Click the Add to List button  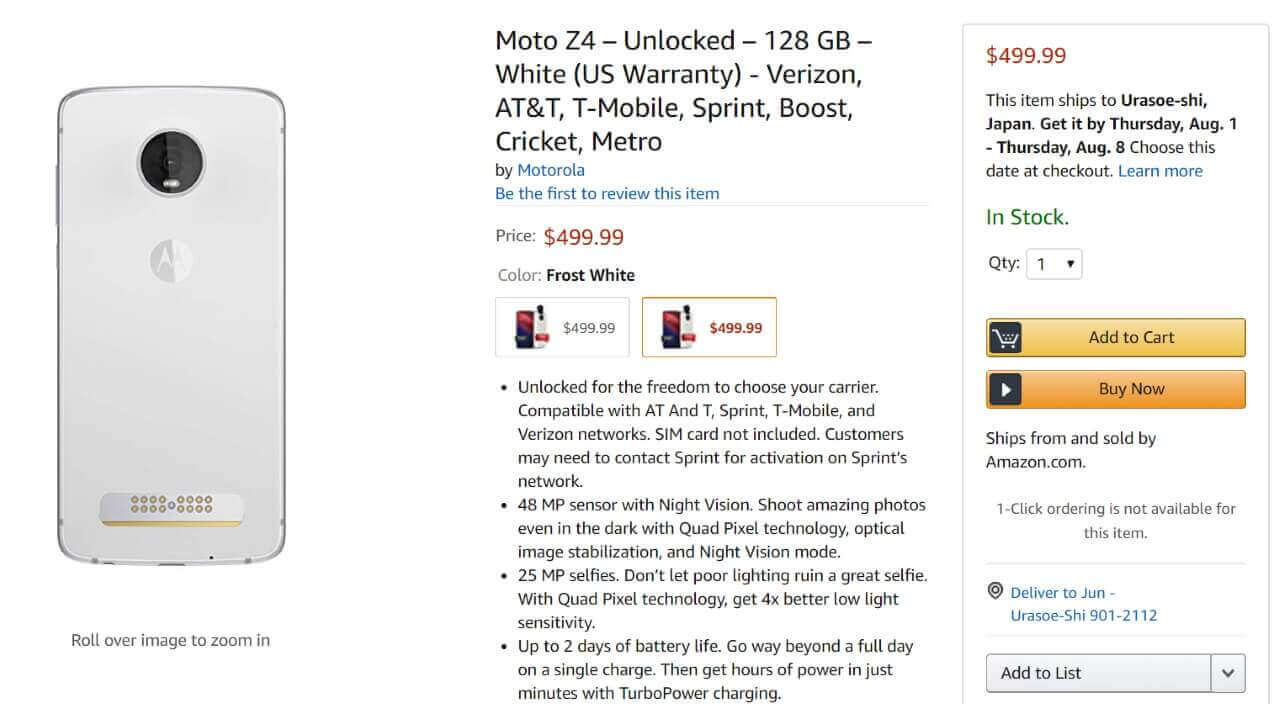click(1098, 673)
